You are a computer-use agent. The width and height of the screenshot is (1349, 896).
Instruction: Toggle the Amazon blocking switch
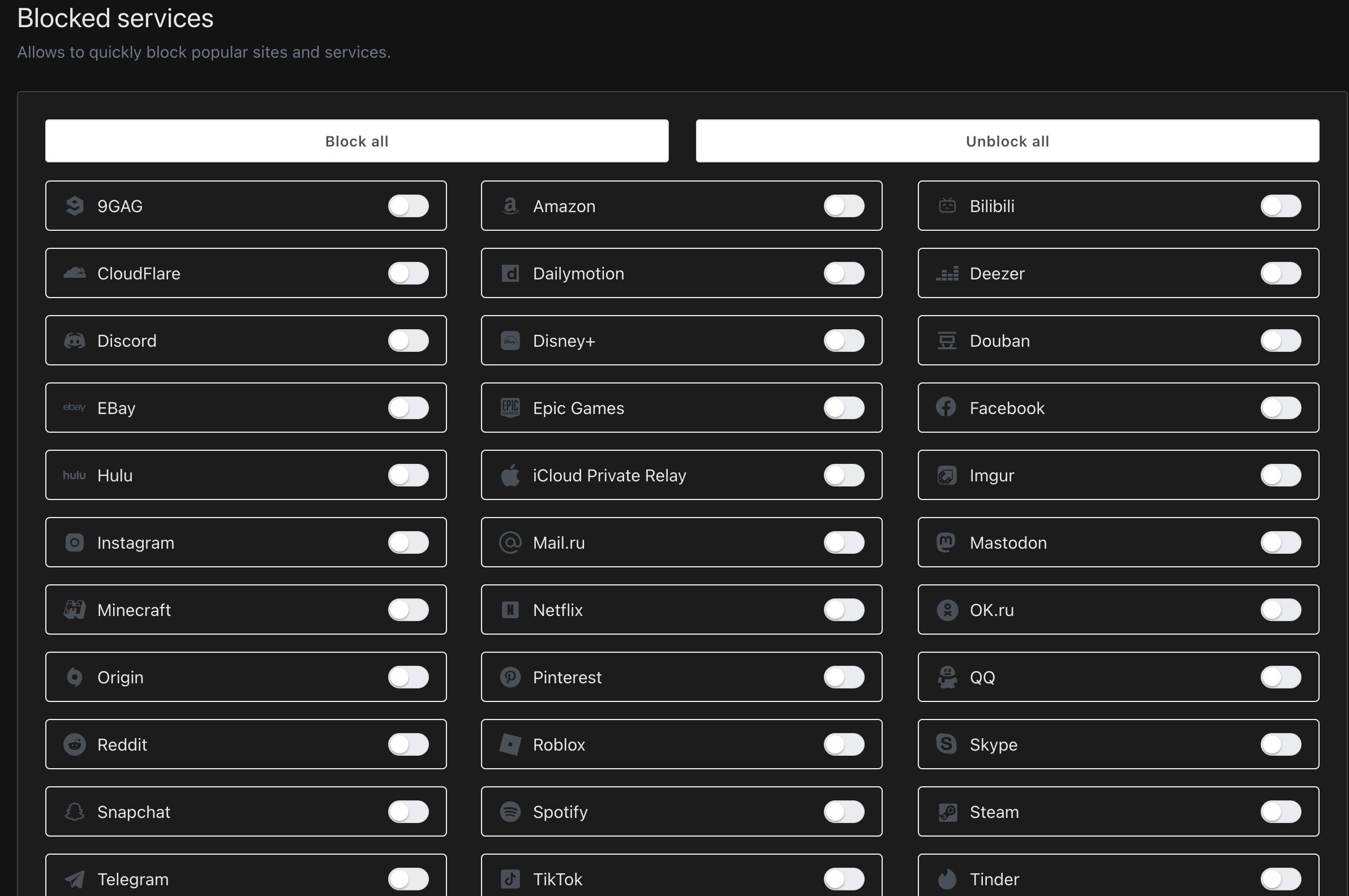(844, 206)
